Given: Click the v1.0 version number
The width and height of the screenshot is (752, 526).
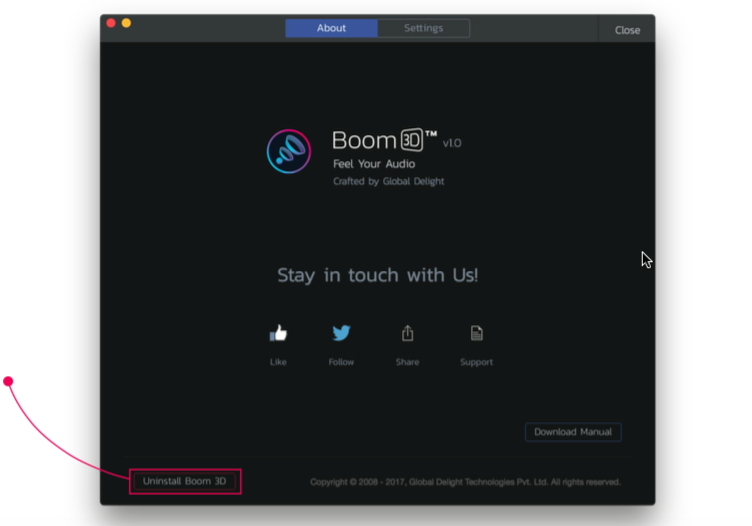Looking at the screenshot, I should [452, 143].
